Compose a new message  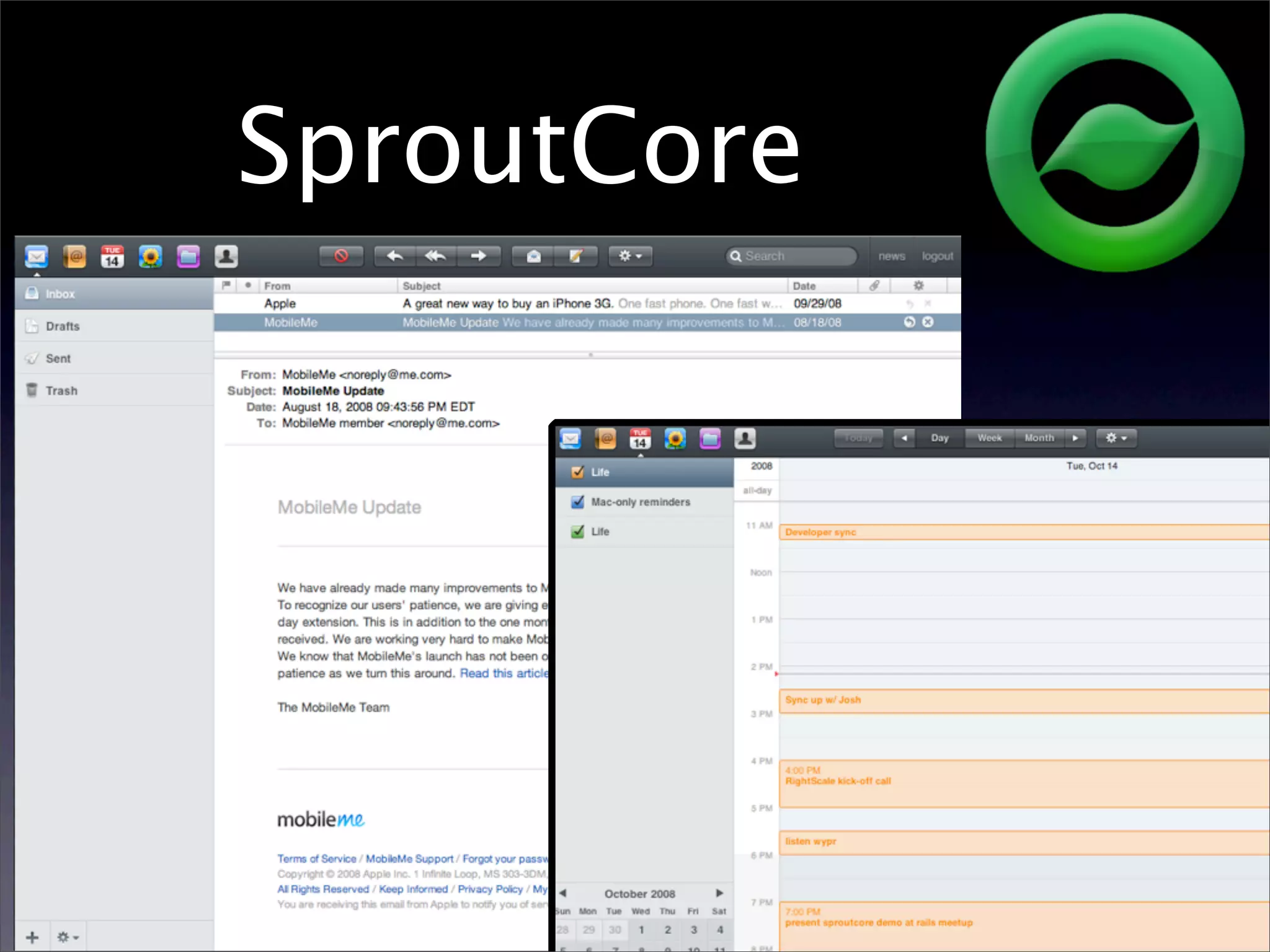pos(576,256)
